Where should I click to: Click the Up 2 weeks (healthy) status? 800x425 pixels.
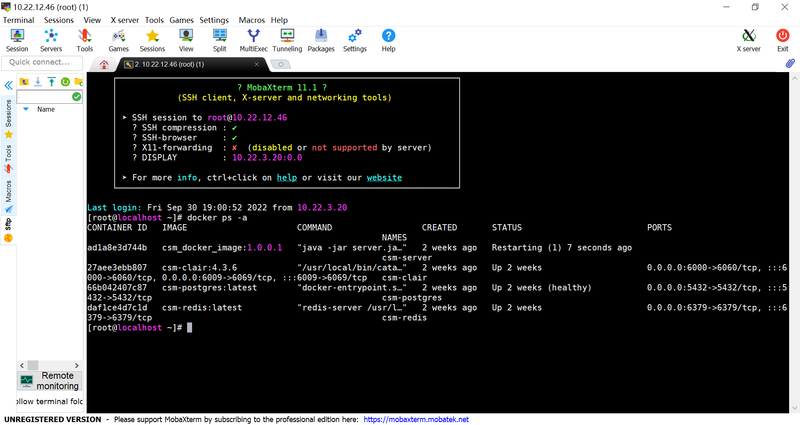pyautogui.click(x=542, y=287)
